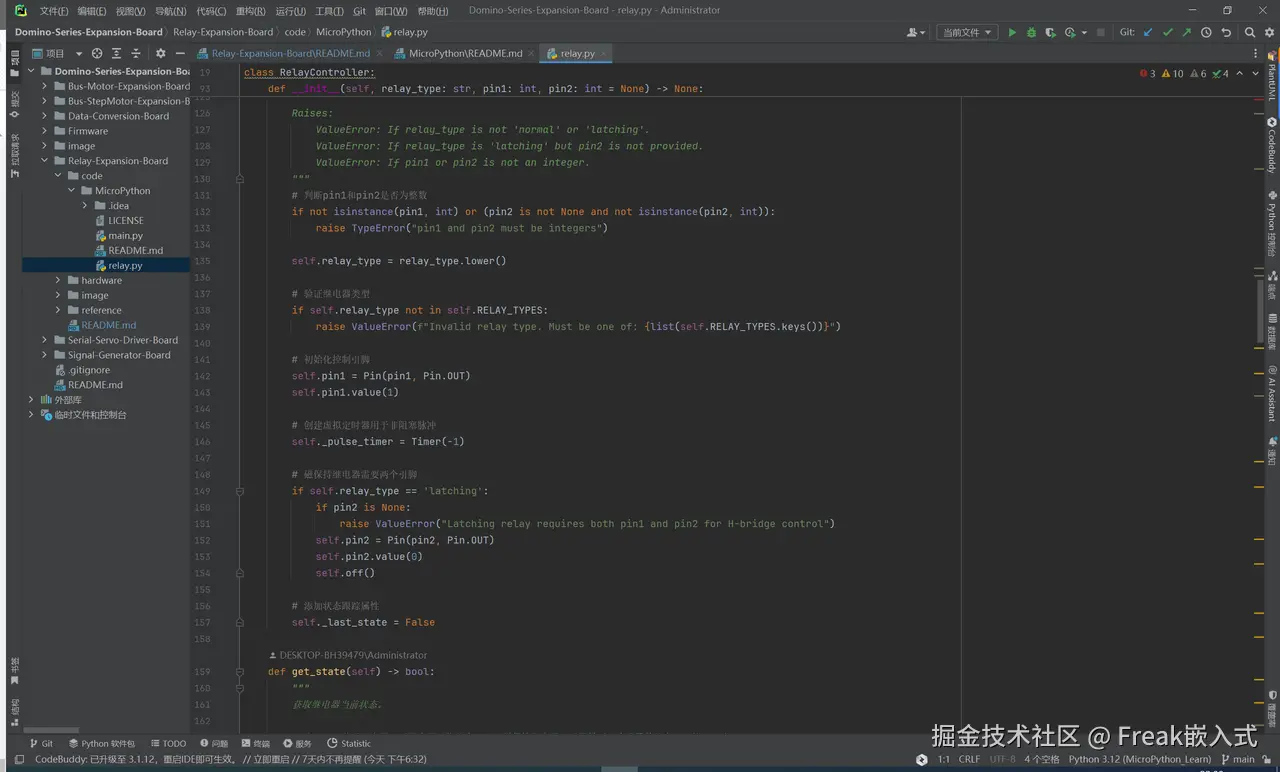Toggle the Git tool window at bottom
The height and width of the screenshot is (772, 1280).
tap(41, 743)
